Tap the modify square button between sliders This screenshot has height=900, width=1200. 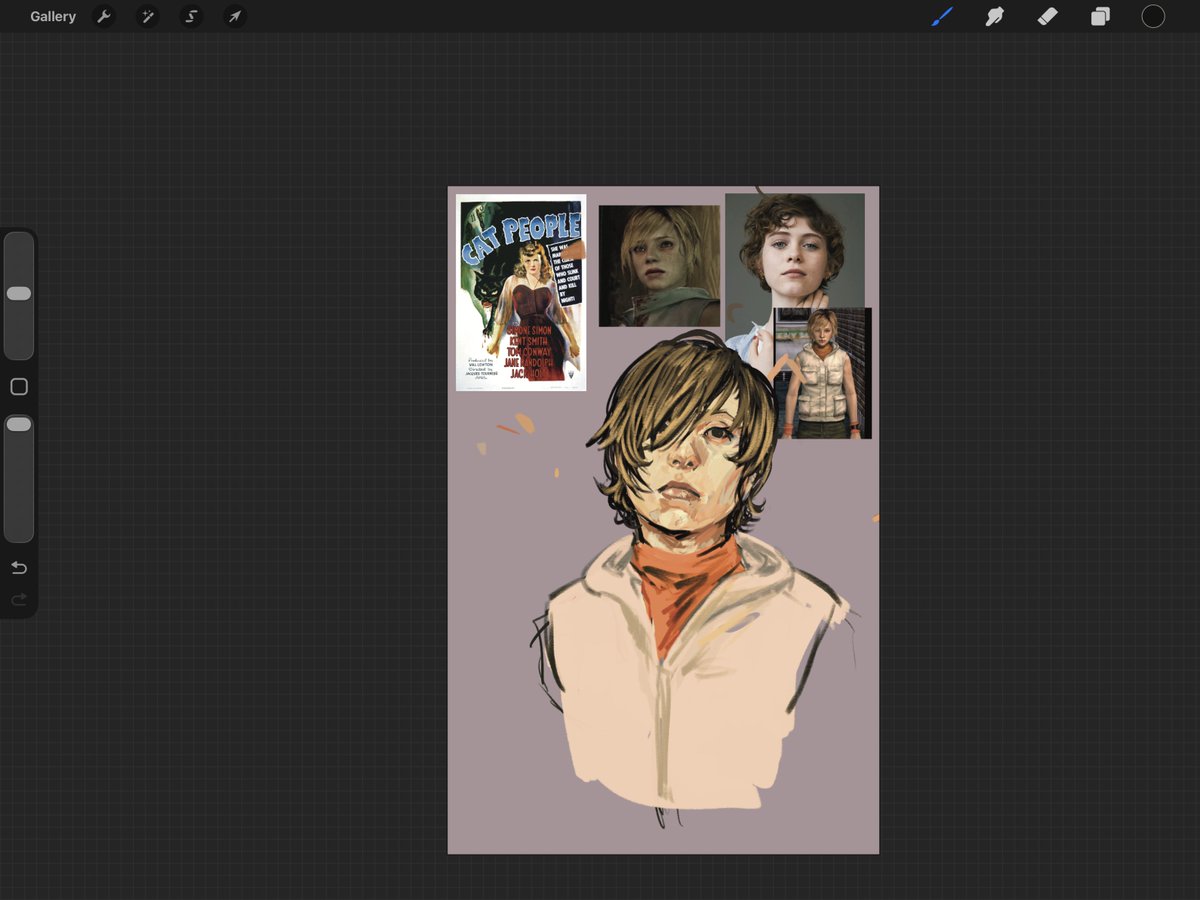point(19,386)
